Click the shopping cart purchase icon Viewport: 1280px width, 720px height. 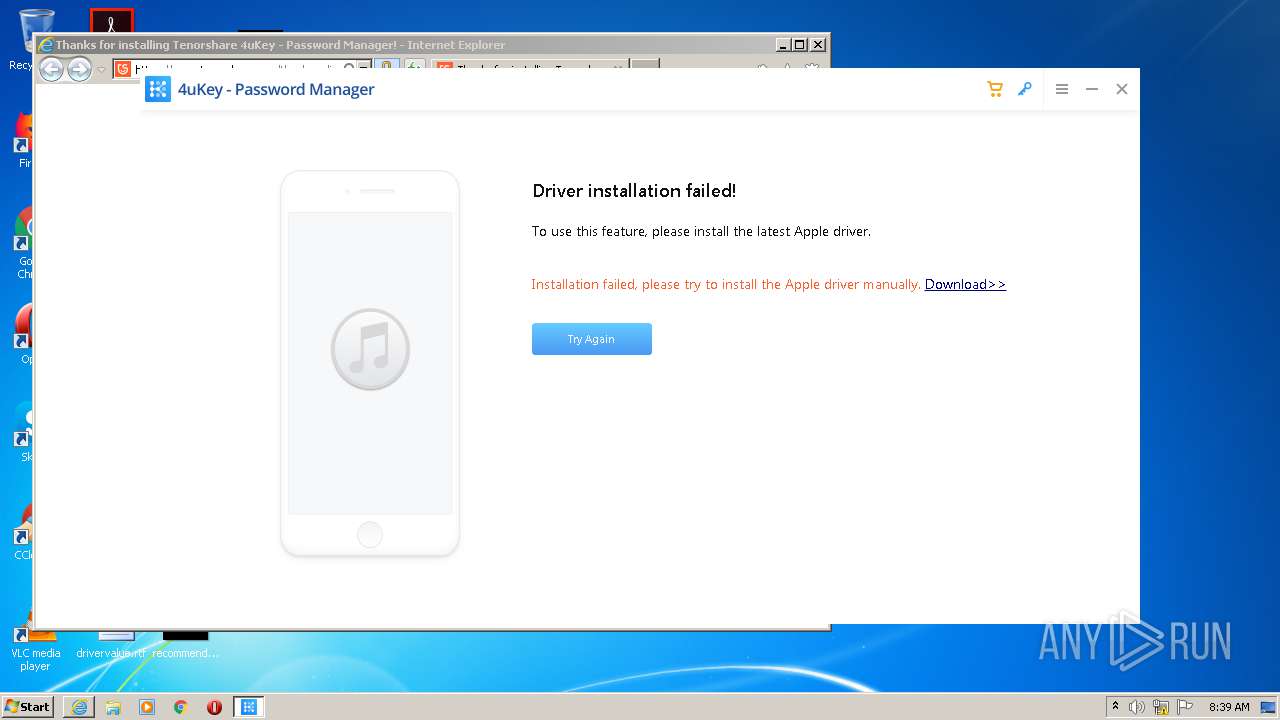click(x=994, y=89)
